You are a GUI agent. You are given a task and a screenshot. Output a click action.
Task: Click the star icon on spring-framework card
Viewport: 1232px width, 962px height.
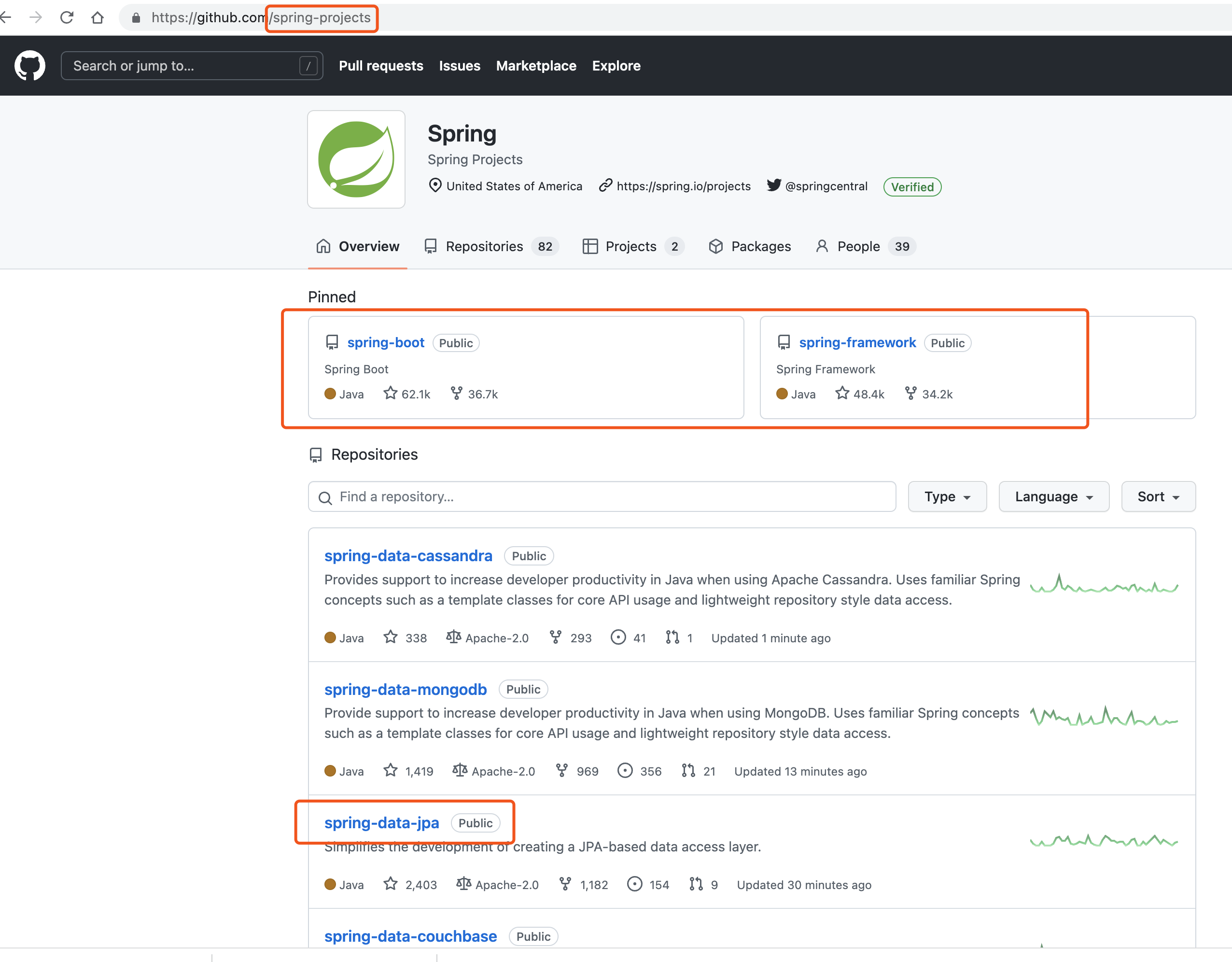click(x=842, y=393)
